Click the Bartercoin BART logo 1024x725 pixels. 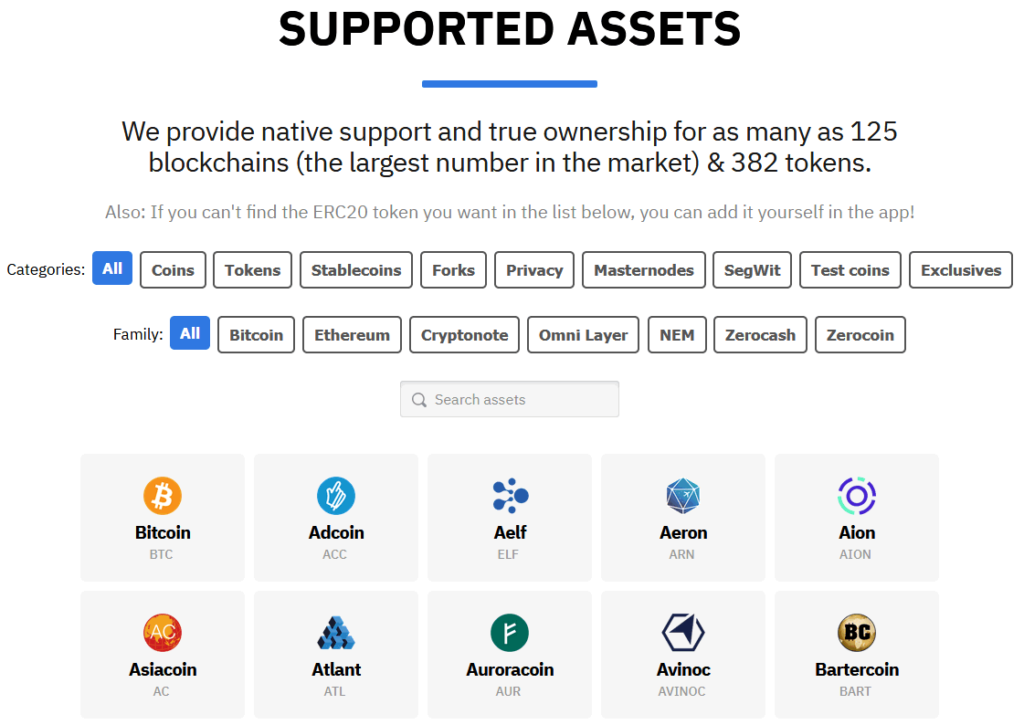tap(856, 632)
